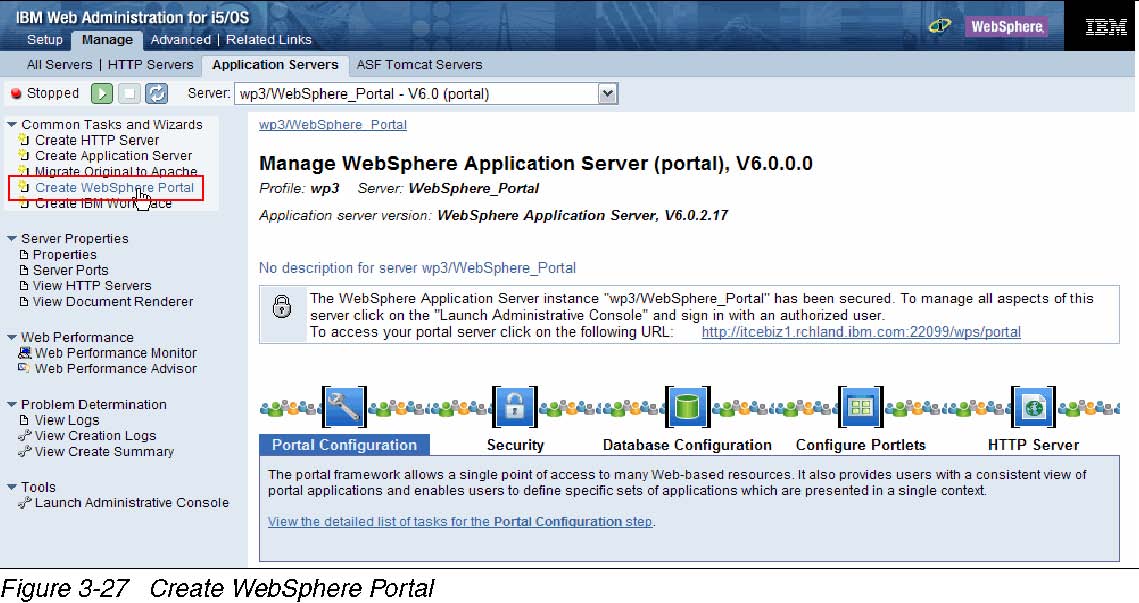Click the View Creation Logs wrench icon

click(x=25, y=436)
